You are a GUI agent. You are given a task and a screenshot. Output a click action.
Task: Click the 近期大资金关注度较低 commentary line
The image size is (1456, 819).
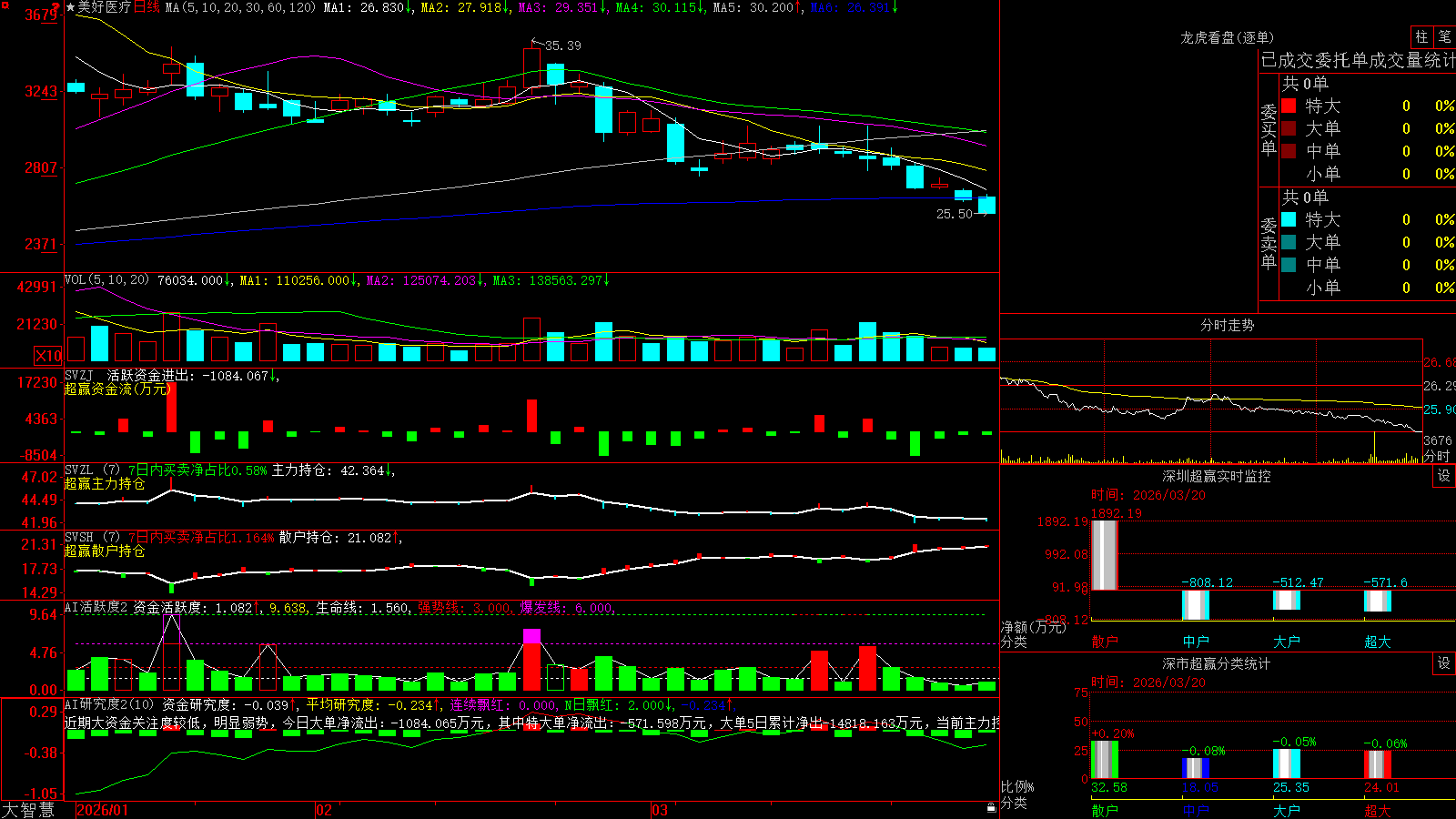531,723
